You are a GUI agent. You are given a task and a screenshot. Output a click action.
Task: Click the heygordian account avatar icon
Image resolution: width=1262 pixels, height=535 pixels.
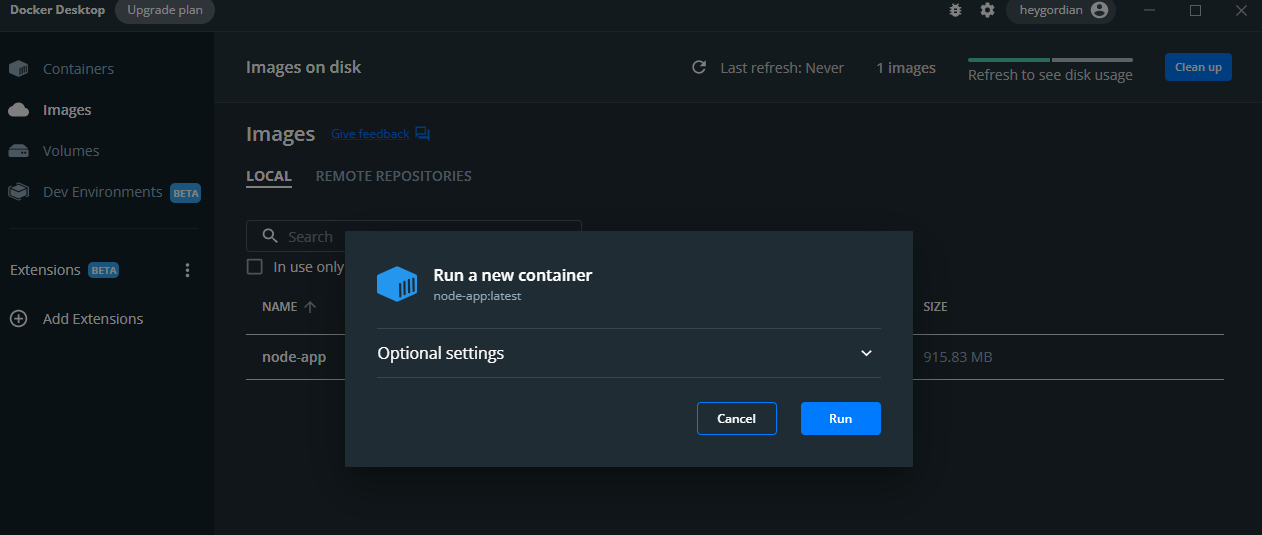tap(1100, 10)
